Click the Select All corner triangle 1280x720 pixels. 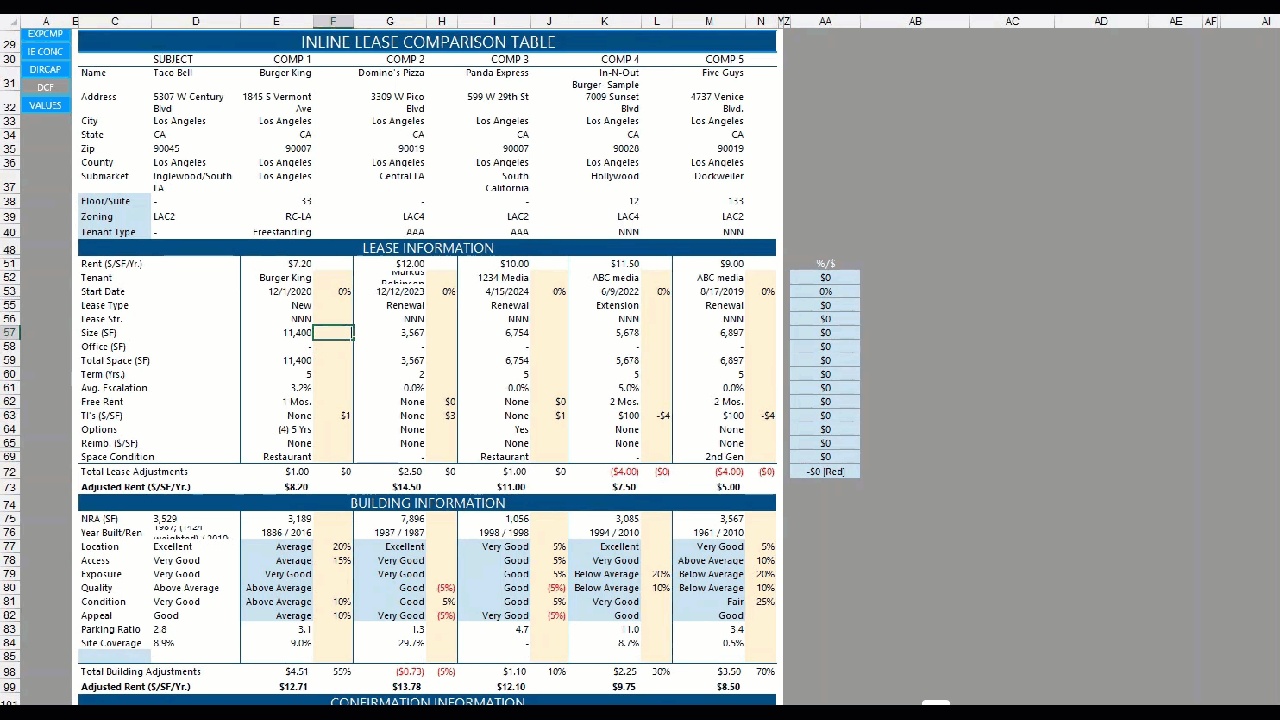(9, 21)
